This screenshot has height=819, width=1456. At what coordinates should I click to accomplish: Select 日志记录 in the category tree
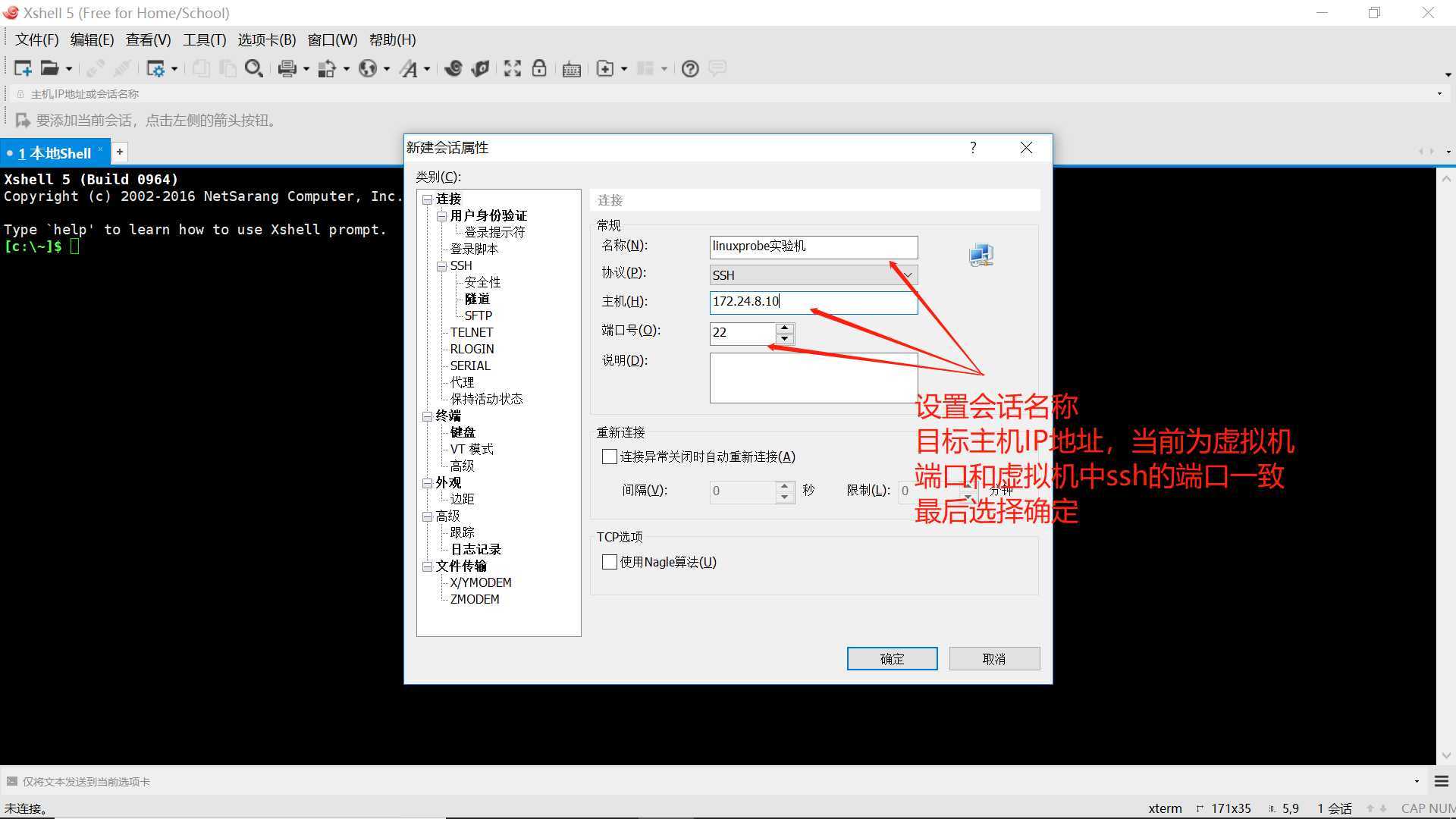tap(476, 550)
